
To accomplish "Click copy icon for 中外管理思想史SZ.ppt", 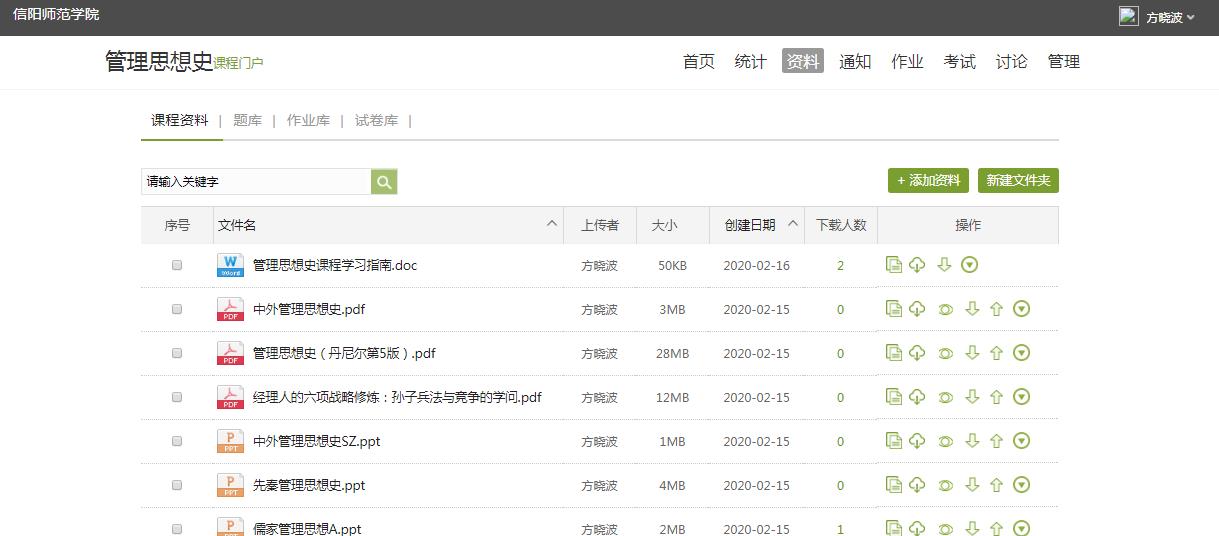I will pyautogui.click(x=894, y=441).
